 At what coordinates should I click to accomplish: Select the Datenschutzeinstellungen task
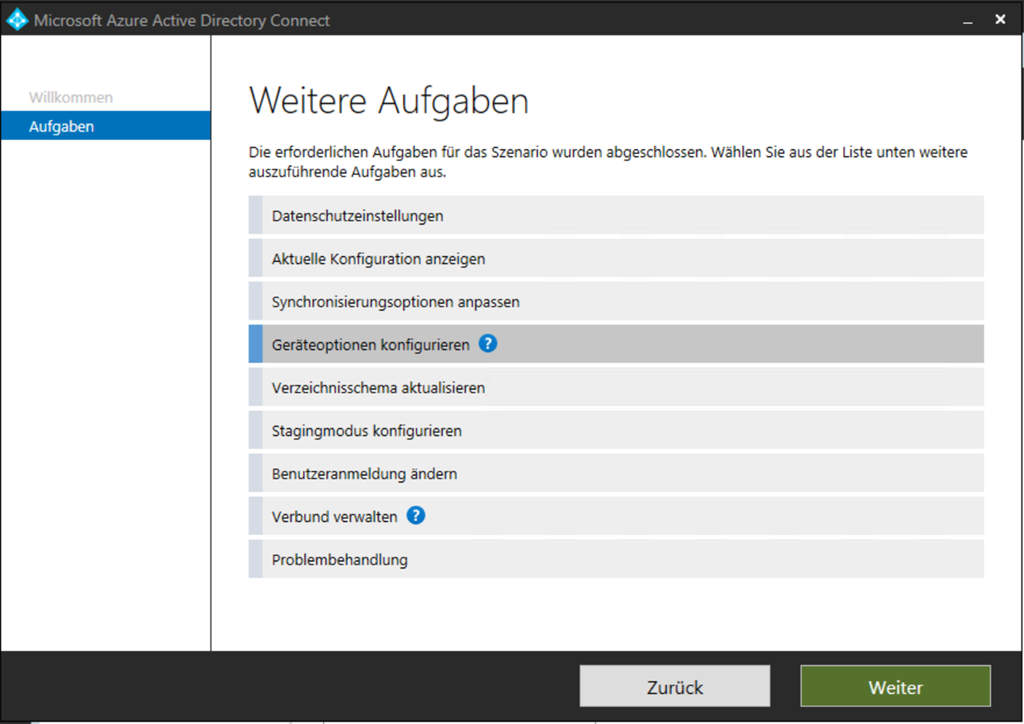(x=357, y=215)
